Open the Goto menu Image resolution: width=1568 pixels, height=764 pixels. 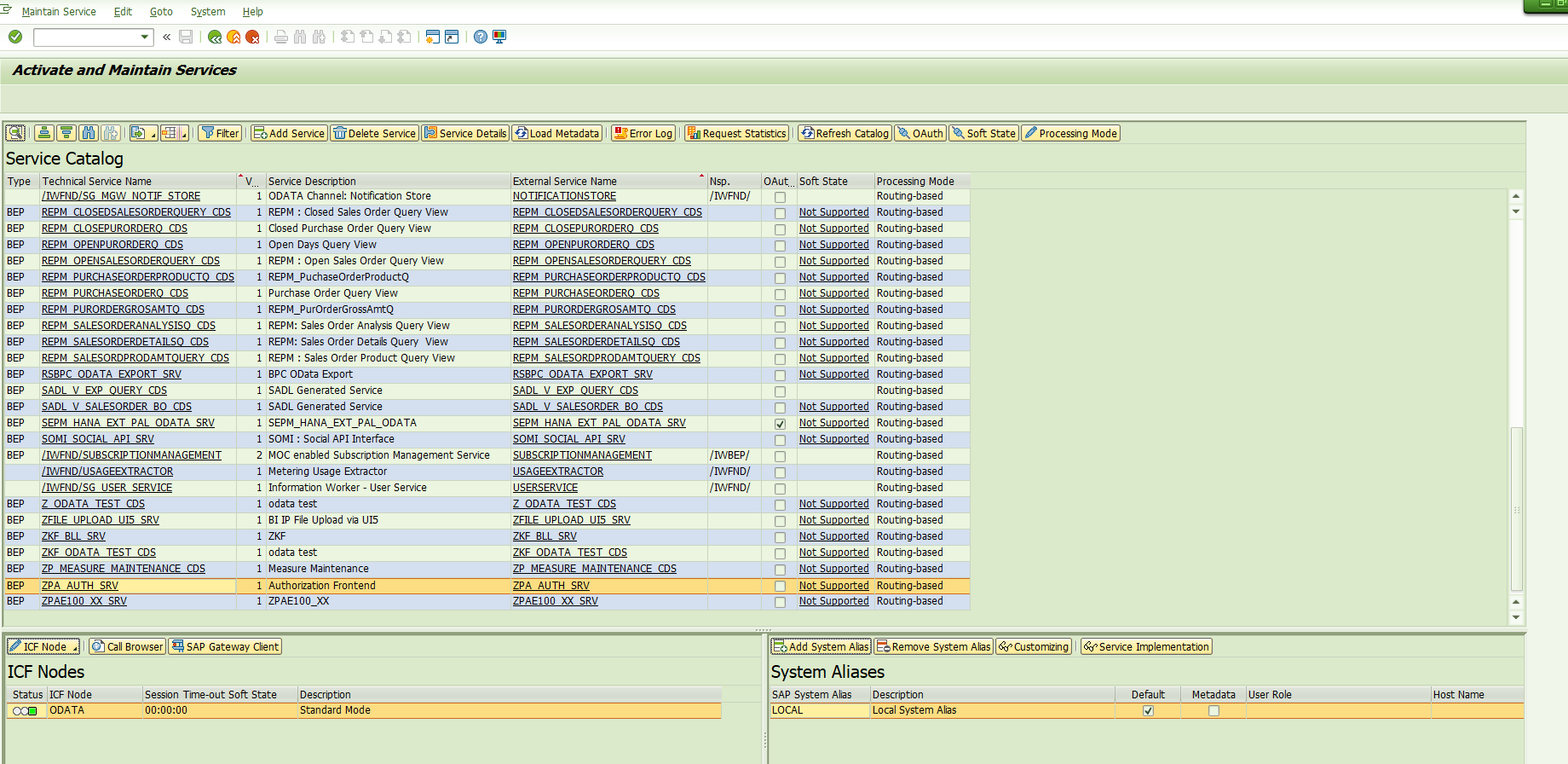pyautogui.click(x=161, y=12)
